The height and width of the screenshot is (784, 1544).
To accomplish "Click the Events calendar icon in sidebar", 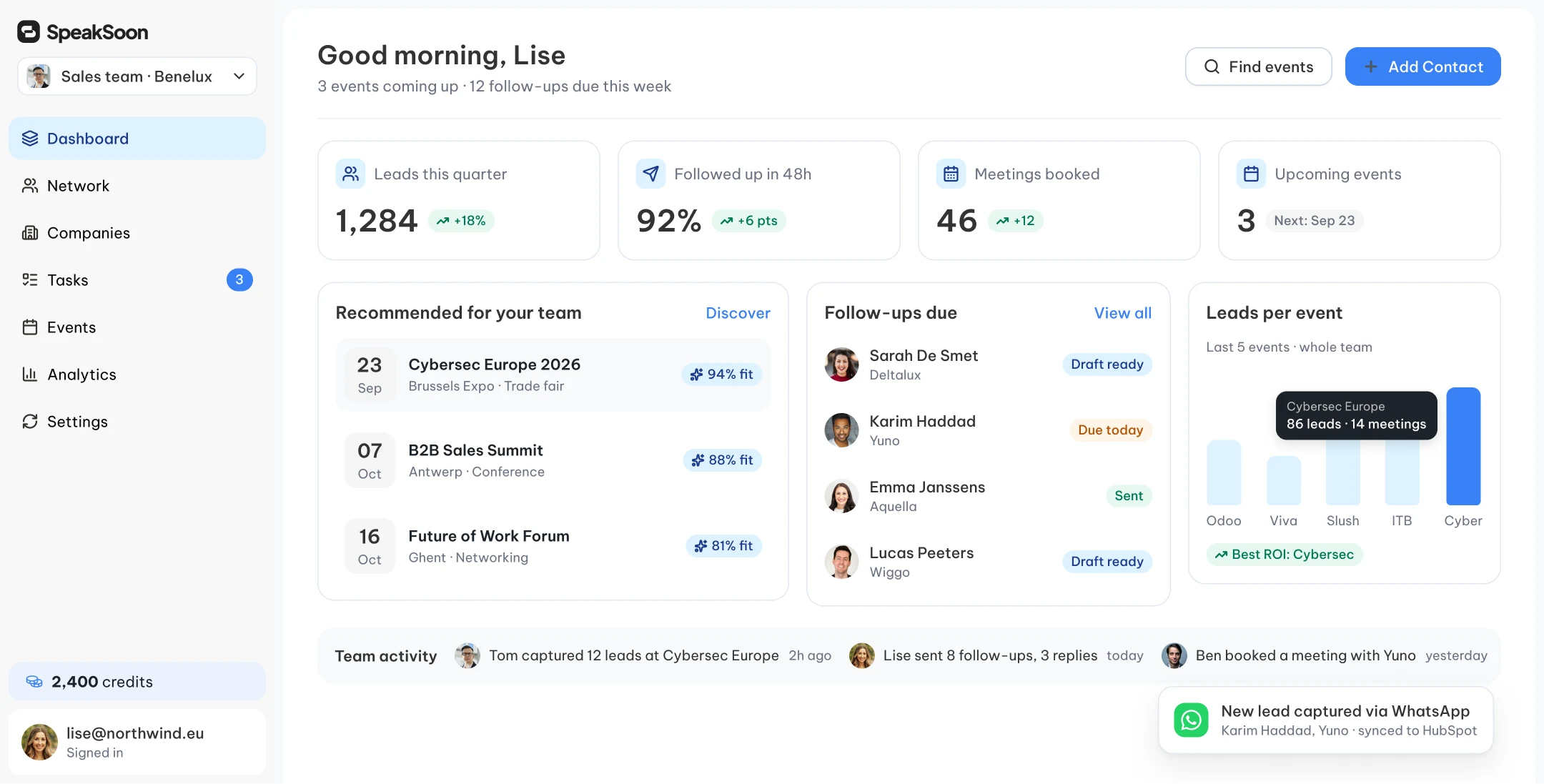I will tap(30, 327).
